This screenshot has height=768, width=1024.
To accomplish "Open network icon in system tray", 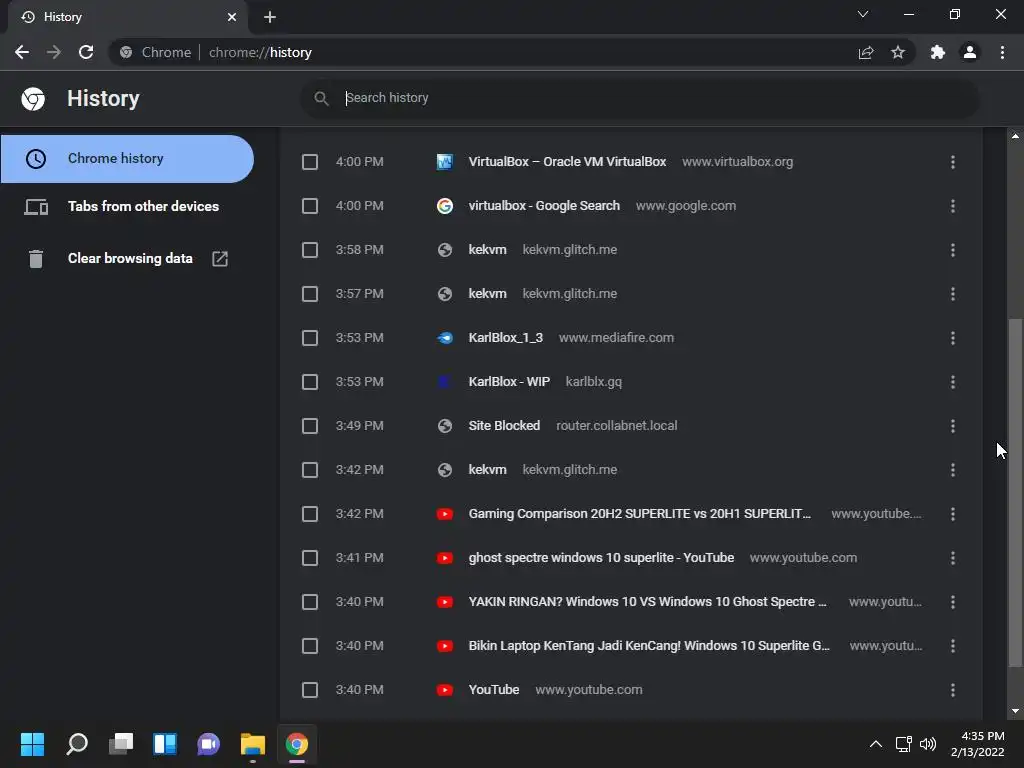I will click(x=904, y=744).
